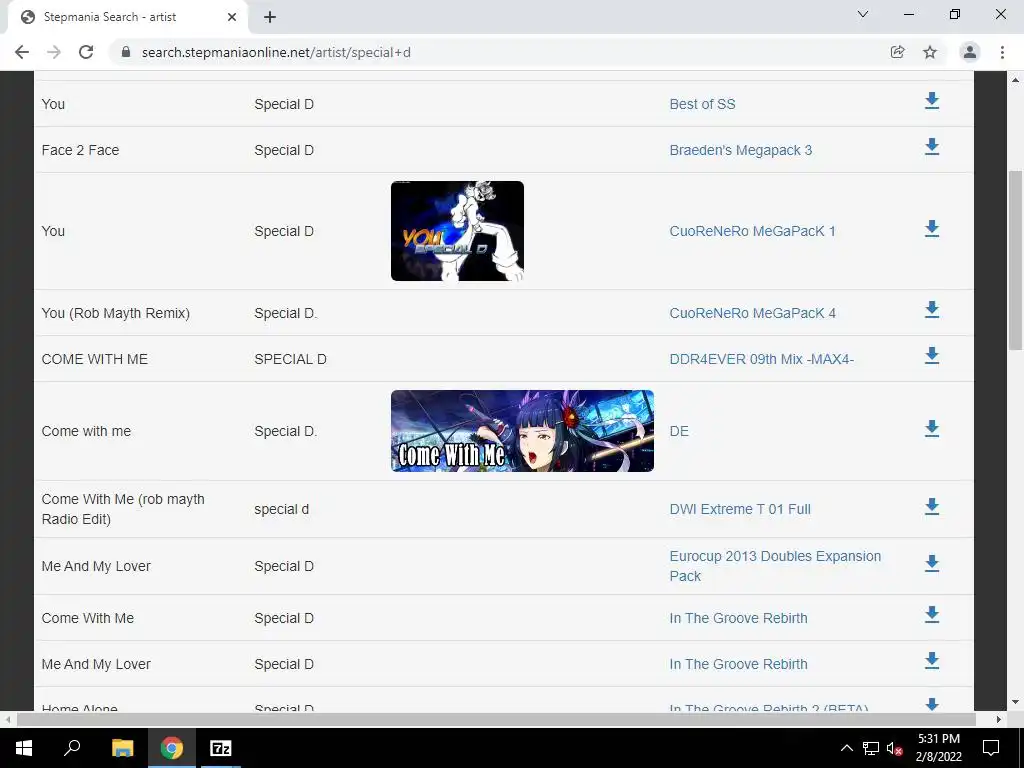1024x768 pixels.
Task: Share this page icon
Action: pyautogui.click(x=897, y=52)
